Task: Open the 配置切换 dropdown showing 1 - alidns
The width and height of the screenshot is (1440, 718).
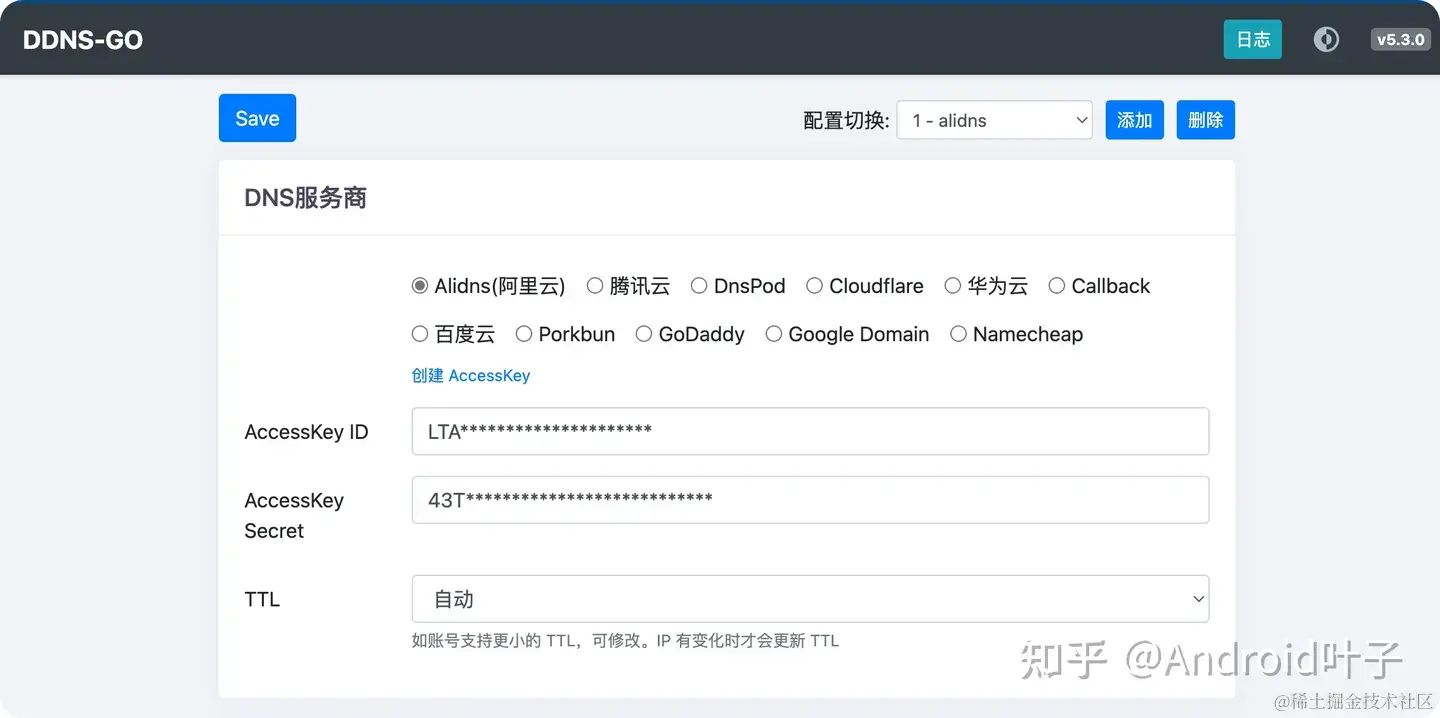Action: 995,120
